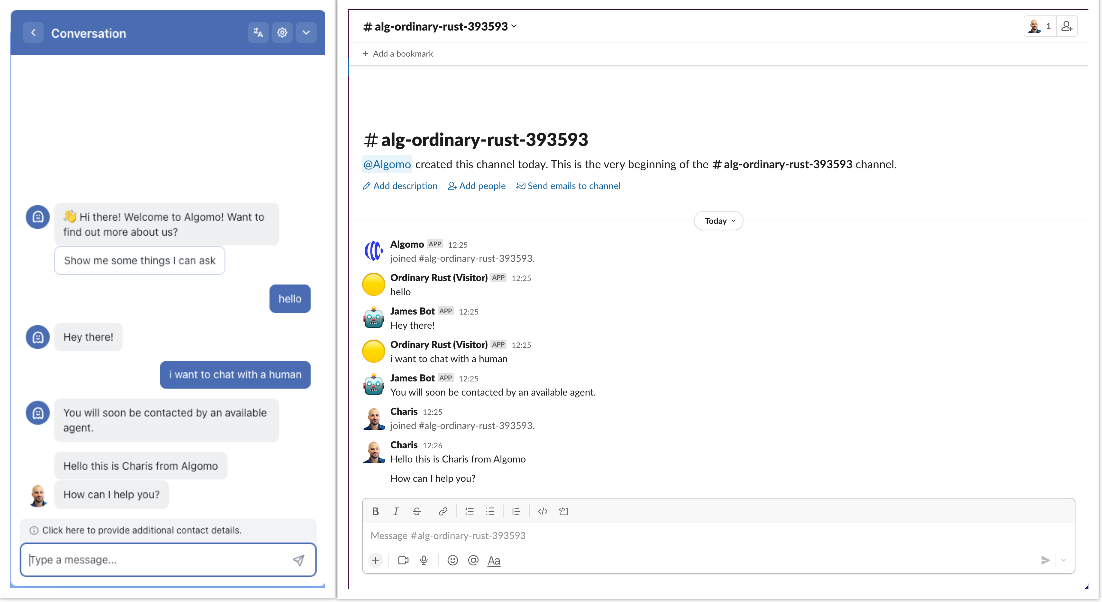Image resolution: width=1102 pixels, height=602 pixels.
Task: Open the plus attachments menu in composer
Action: [x=375, y=561]
